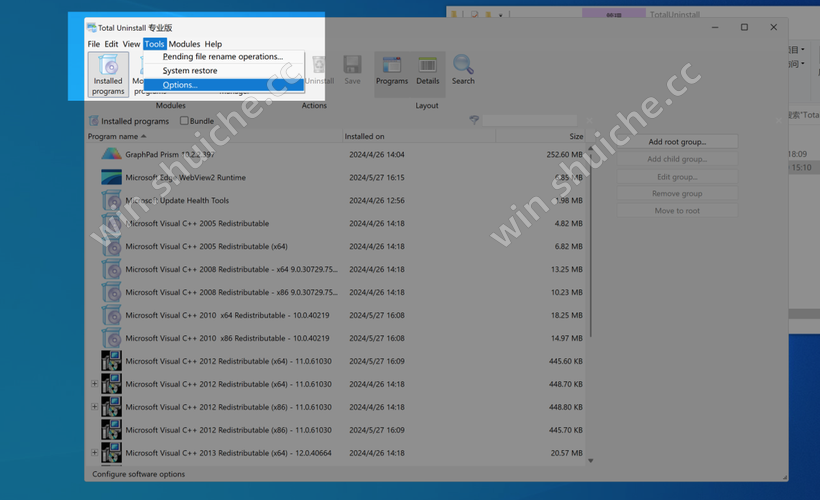This screenshot has height=500, width=820.
Task: Click the Add root group button
Action: click(677, 142)
